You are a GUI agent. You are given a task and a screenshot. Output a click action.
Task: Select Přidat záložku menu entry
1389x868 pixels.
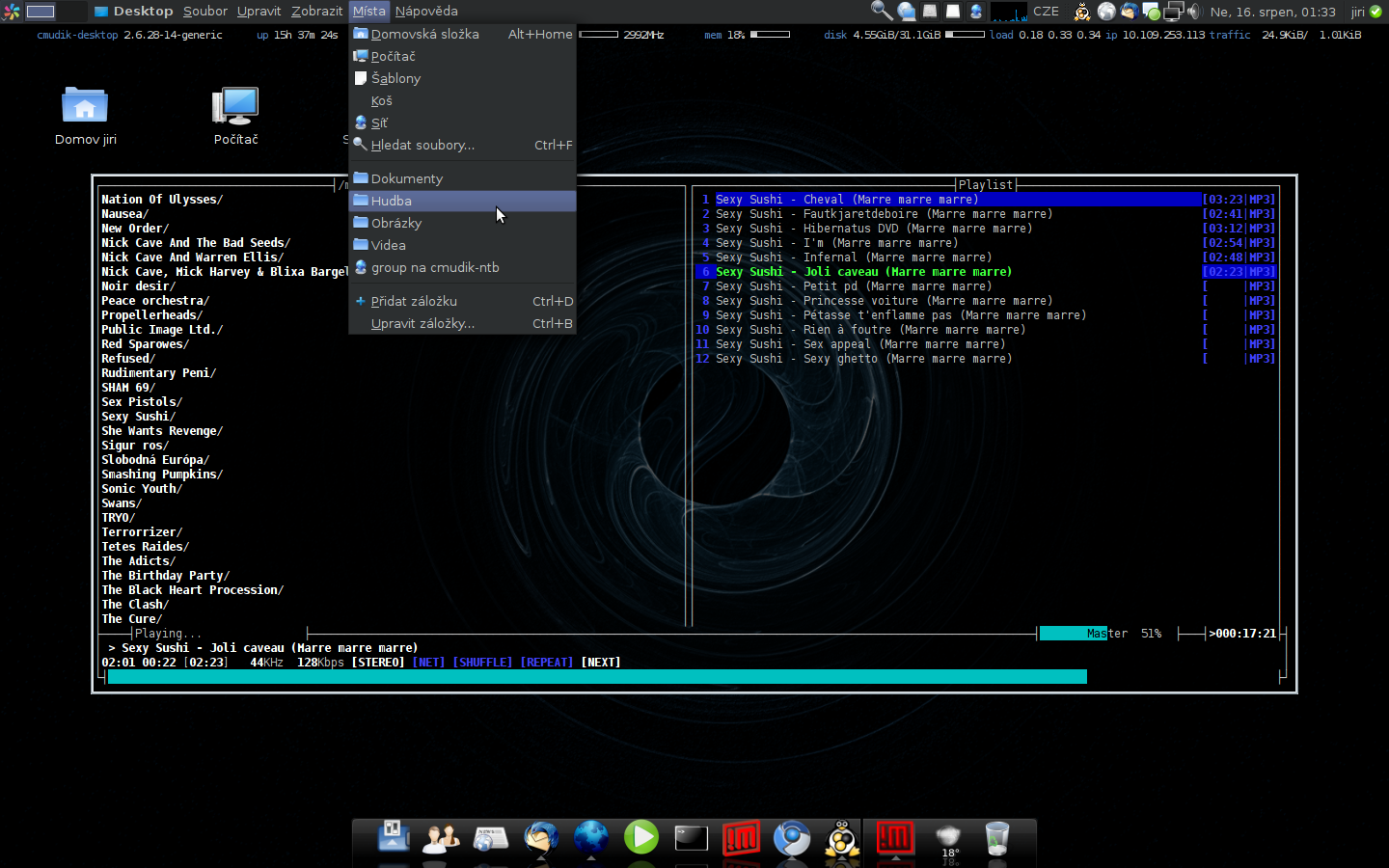click(462, 301)
